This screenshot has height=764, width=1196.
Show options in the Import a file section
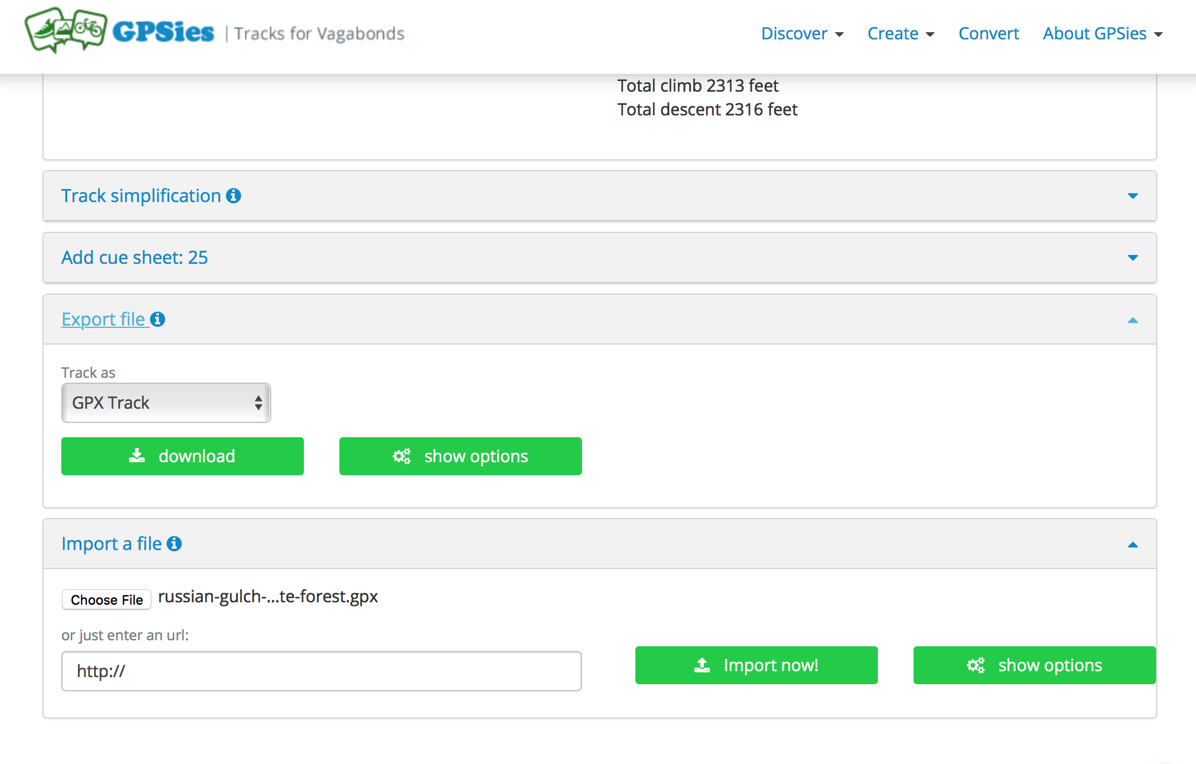point(1035,665)
